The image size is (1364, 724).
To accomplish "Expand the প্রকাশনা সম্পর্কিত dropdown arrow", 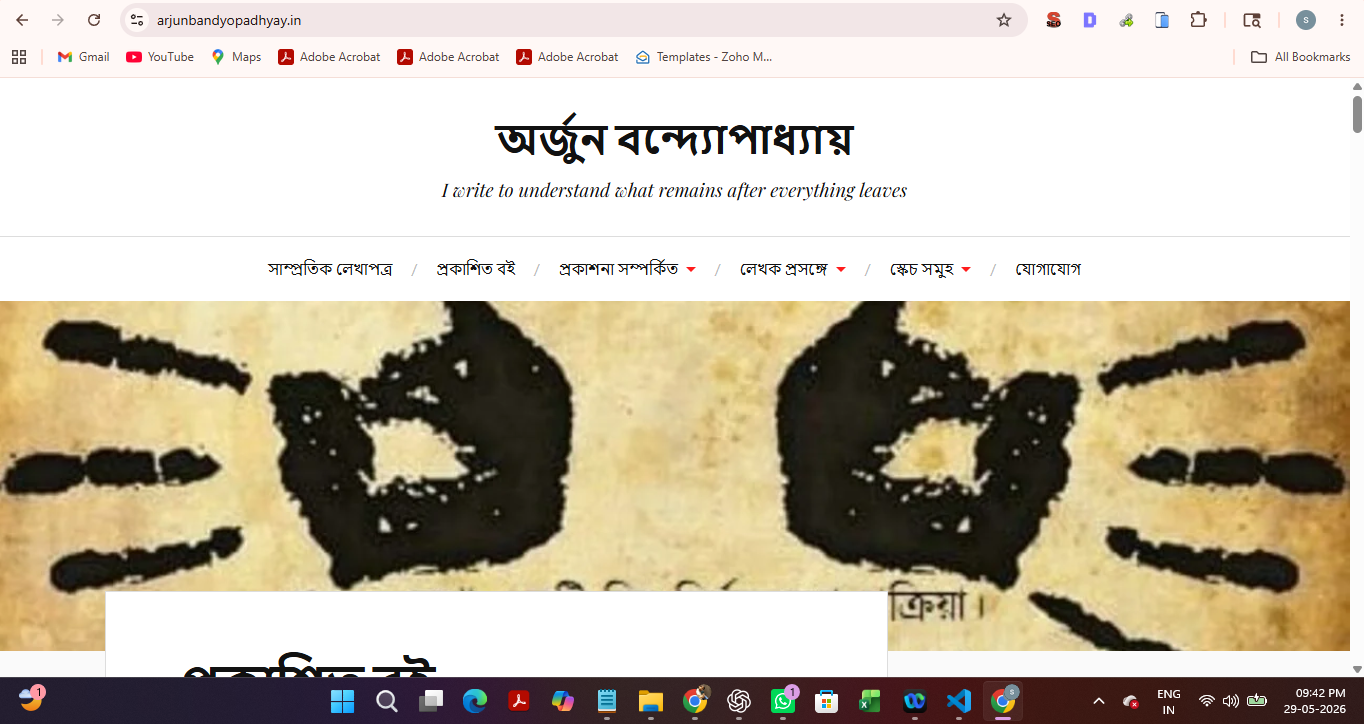I will pos(691,270).
